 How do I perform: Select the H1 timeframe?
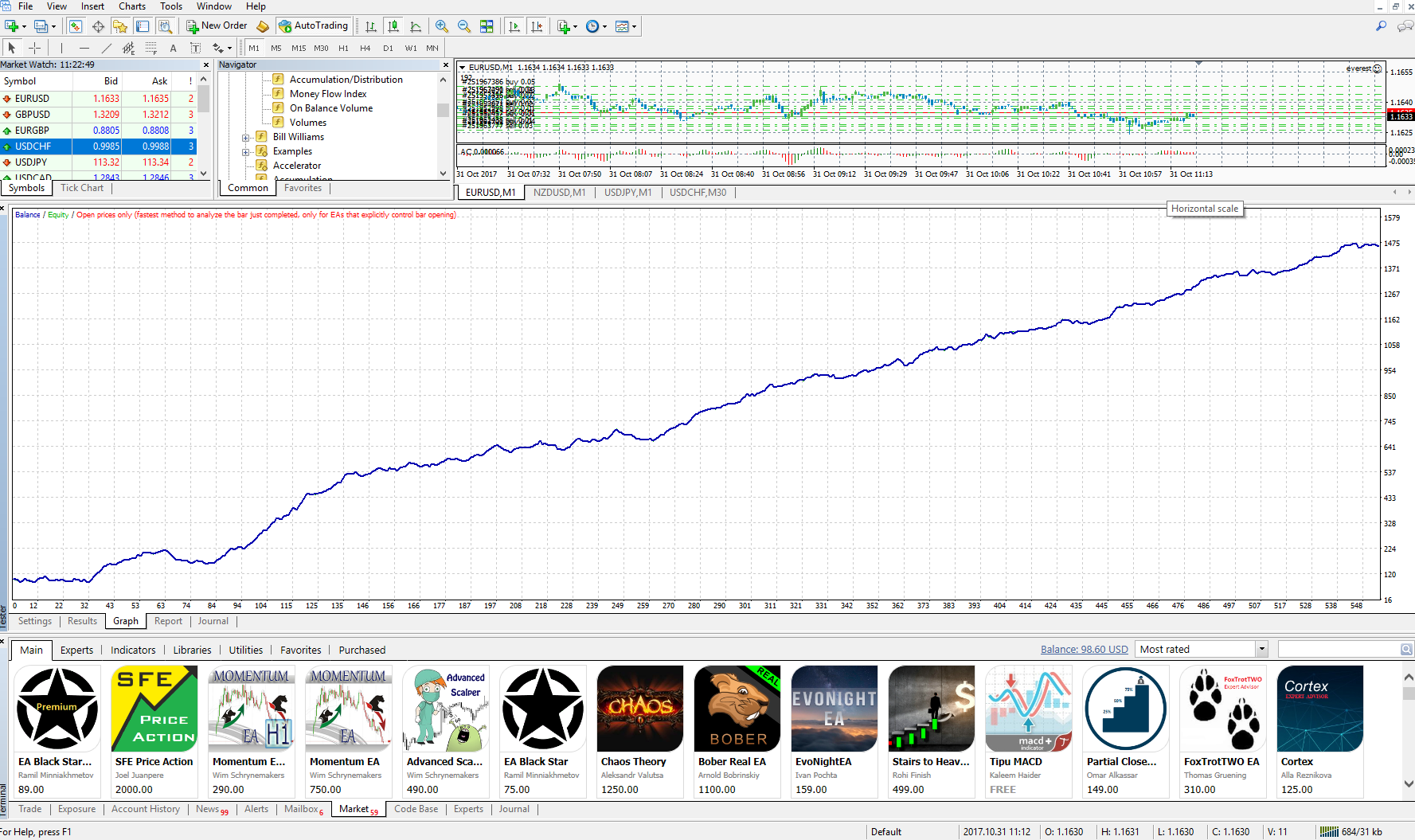pyautogui.click(x=343, y=48)
